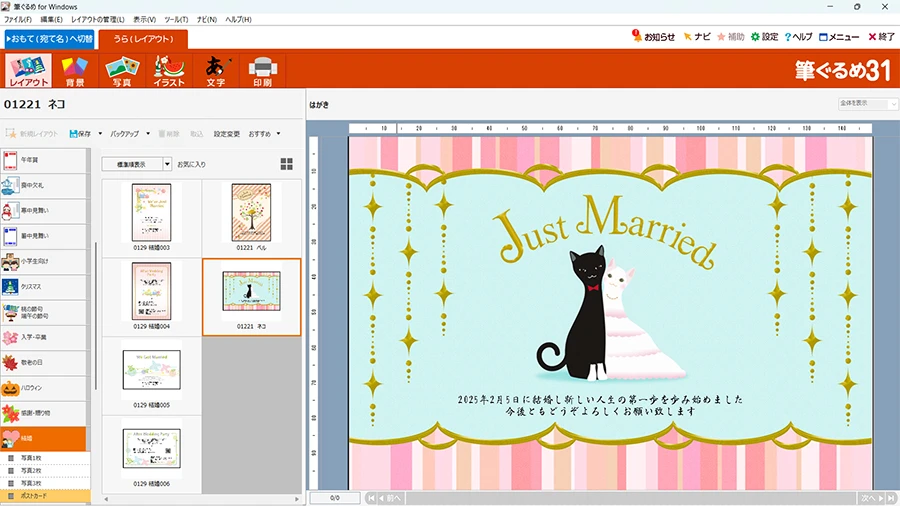This screenshot has width=900, height=506.
Task: Switch to おもて（宛て名）へ切替 tab
Action: click(x=49, y=40)
